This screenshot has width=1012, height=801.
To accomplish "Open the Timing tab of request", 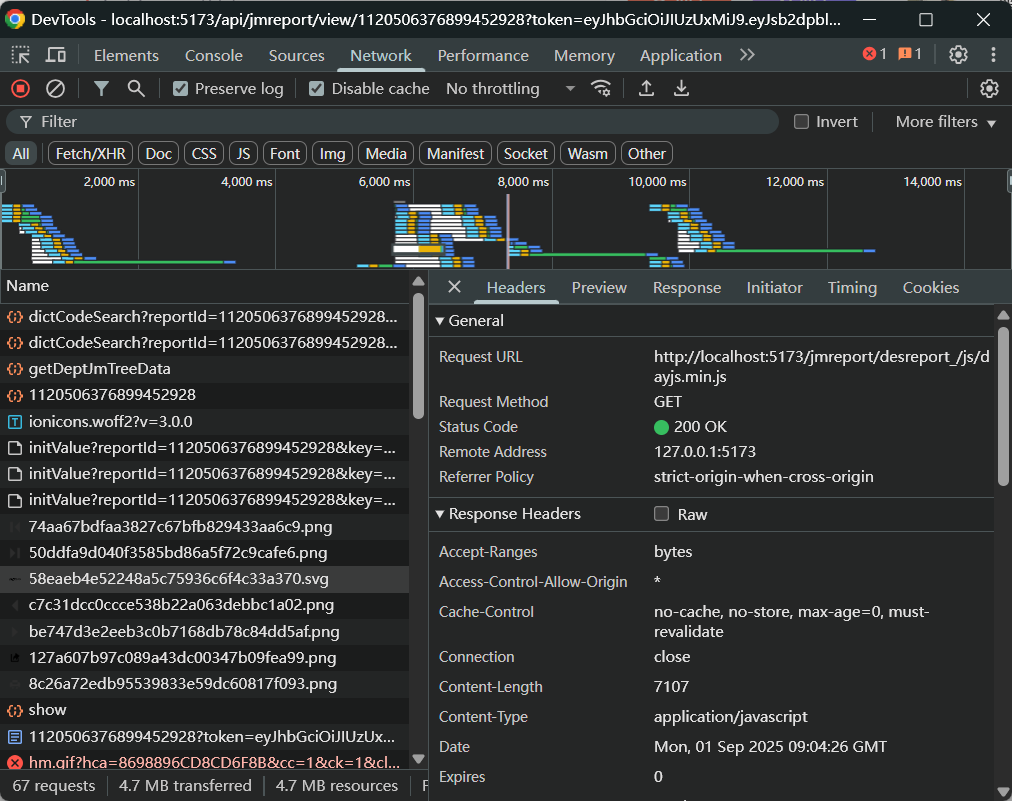I will coord(852,287).
